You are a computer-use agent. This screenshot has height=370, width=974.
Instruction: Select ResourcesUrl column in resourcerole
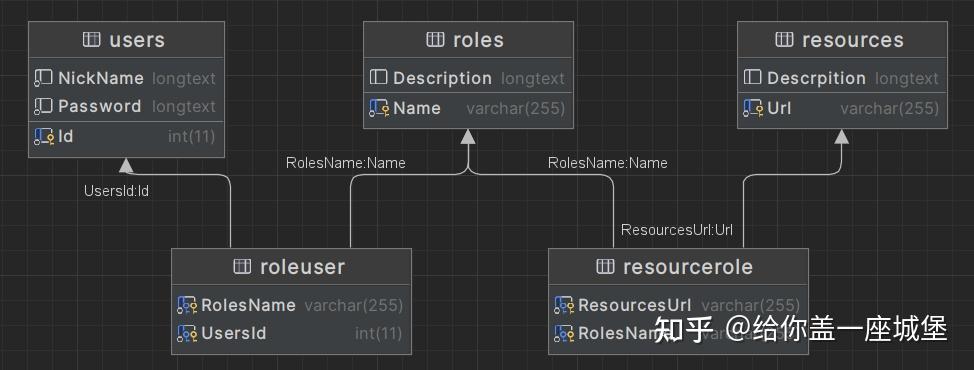click(678, 305)
